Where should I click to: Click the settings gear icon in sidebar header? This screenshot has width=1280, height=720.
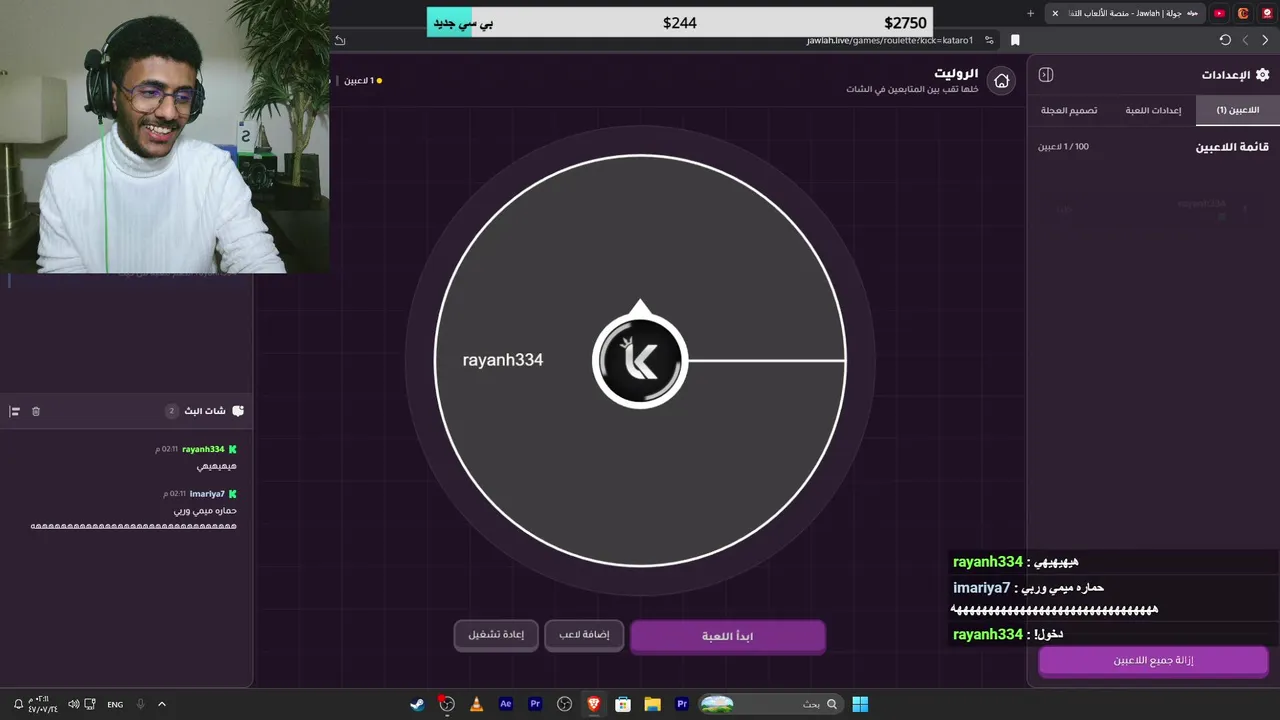click(x=1262, y=75)
